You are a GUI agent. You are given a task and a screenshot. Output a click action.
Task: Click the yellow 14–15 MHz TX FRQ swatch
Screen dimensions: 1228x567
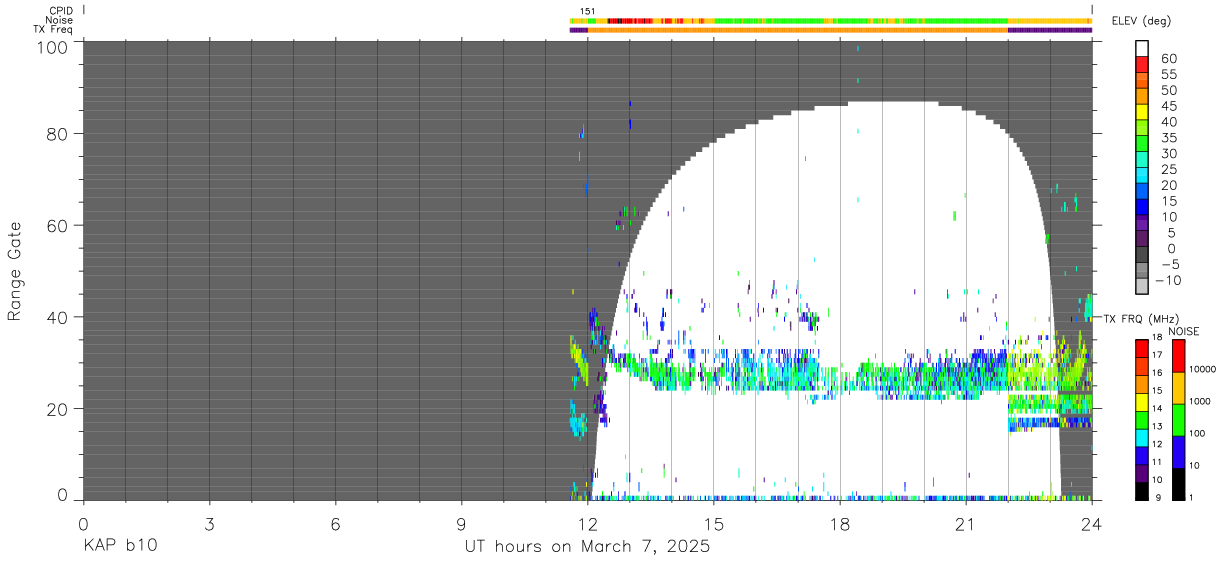pyautogui.click(x=1142, y=401)
